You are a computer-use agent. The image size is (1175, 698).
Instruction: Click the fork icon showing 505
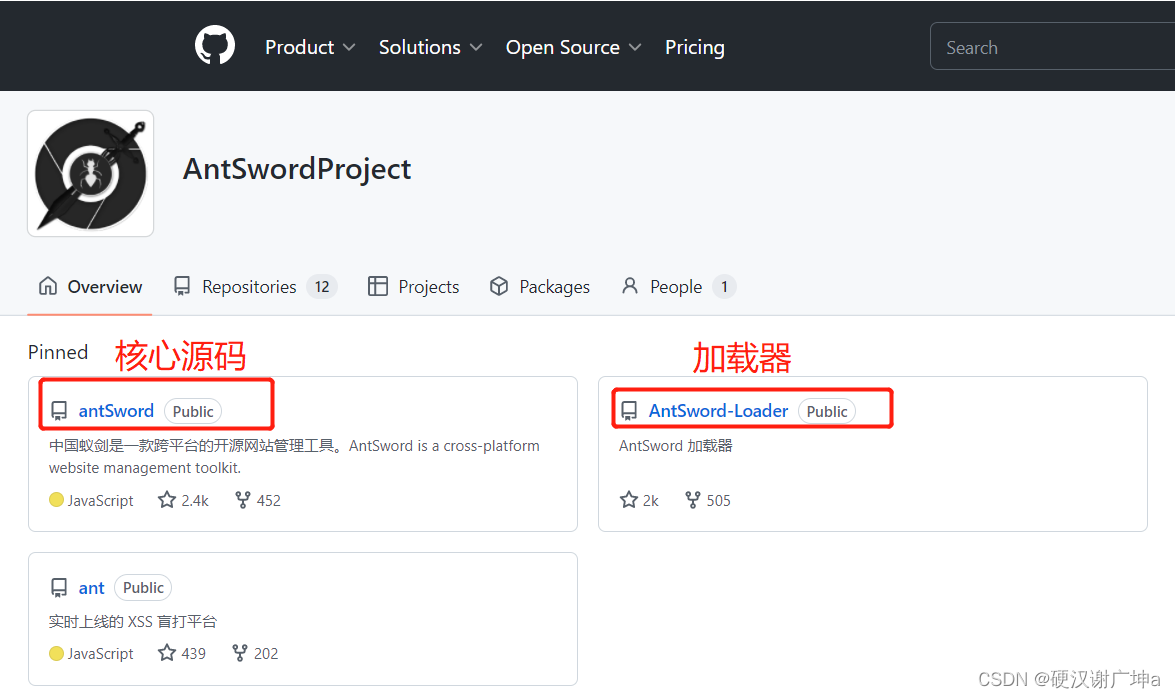pyautogui.click(x=692, y=500)
